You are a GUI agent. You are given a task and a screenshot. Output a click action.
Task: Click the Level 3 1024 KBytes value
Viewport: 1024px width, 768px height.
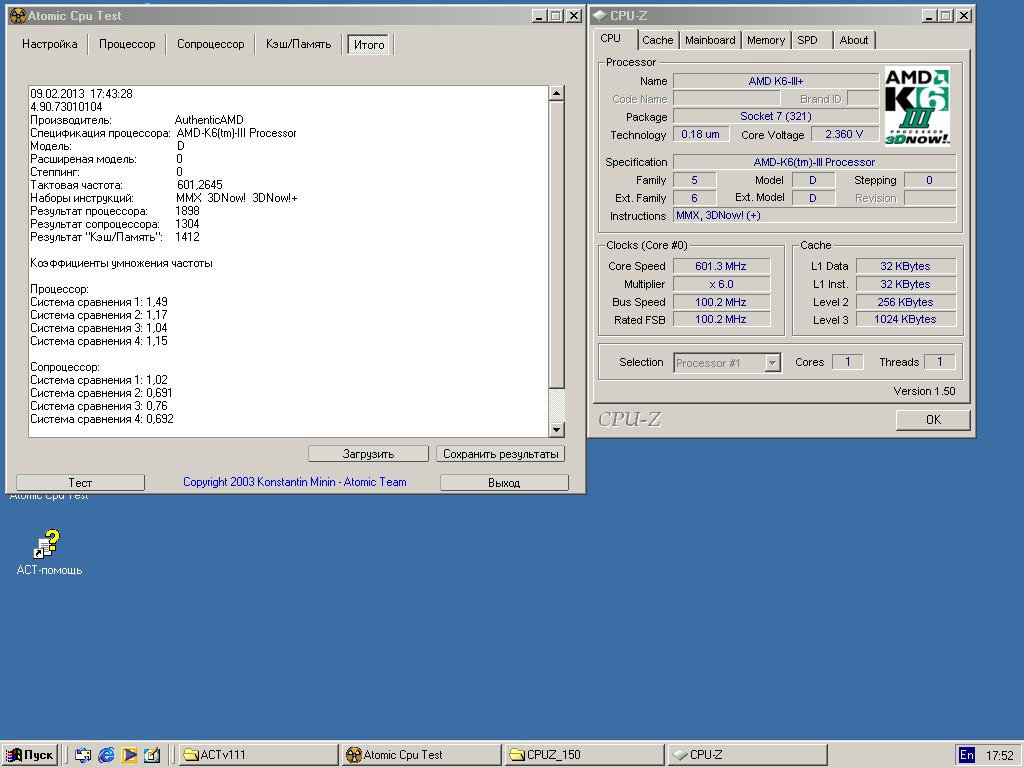pyautogui.click(x=905, y=319)
